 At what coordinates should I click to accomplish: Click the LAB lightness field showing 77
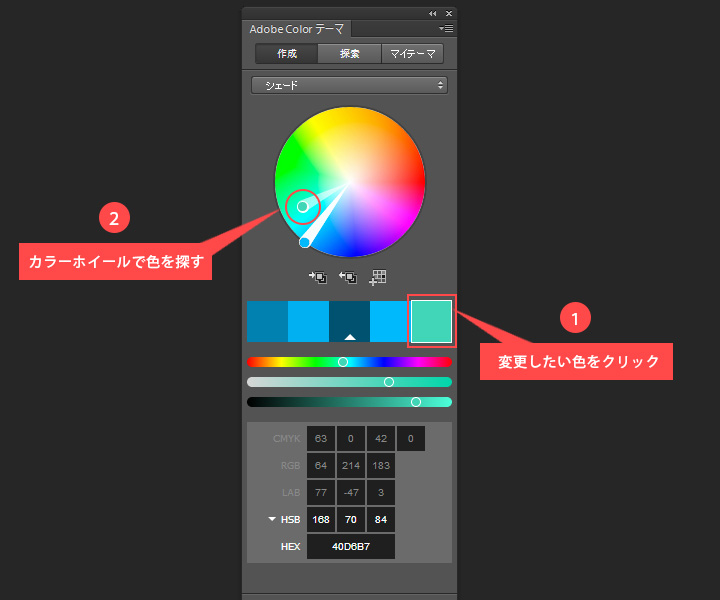coord(321,493)
